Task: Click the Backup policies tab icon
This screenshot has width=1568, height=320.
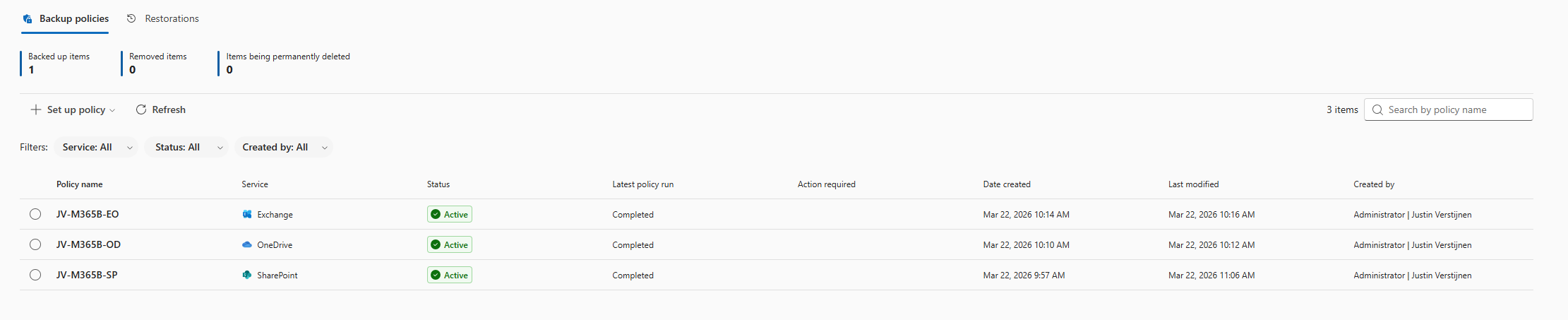Action: tap(28, 19)
